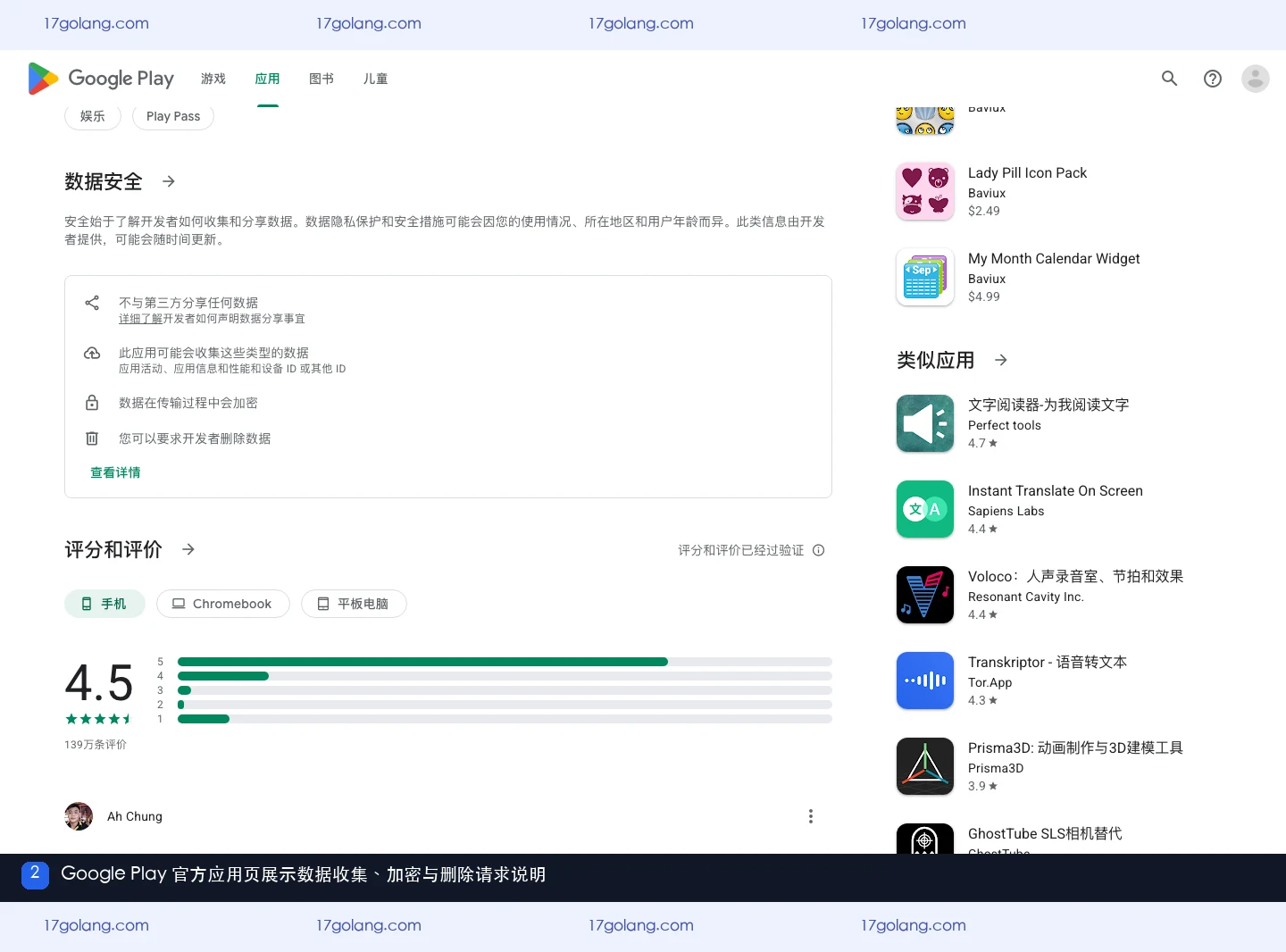1286x952 pixels.
Task: Click the 139万条评价 count text
Action: pyautogui.click(x=96, y=744)
